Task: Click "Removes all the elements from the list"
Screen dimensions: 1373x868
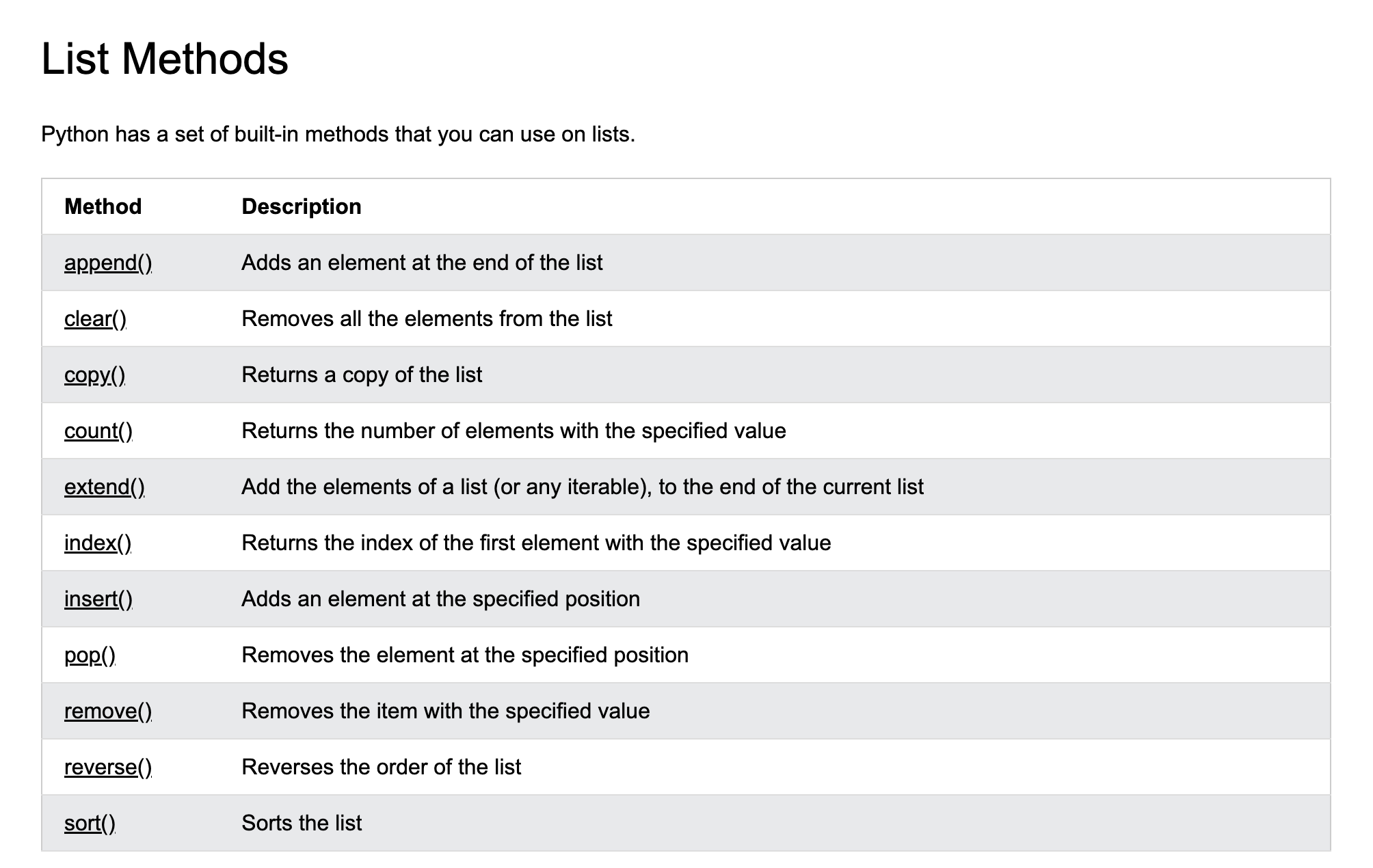Action: pyautogui.click(x=427, y=319)
